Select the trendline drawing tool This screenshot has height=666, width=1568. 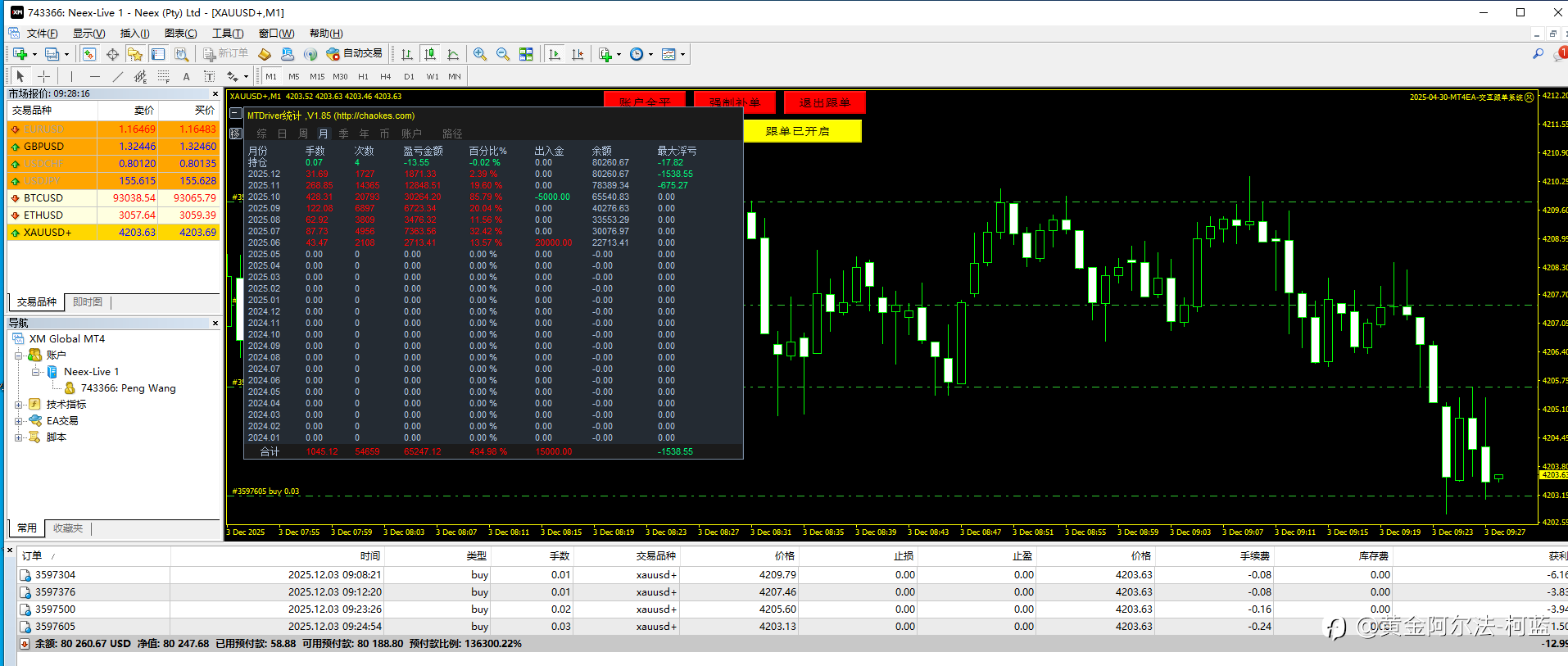(118, 76)
